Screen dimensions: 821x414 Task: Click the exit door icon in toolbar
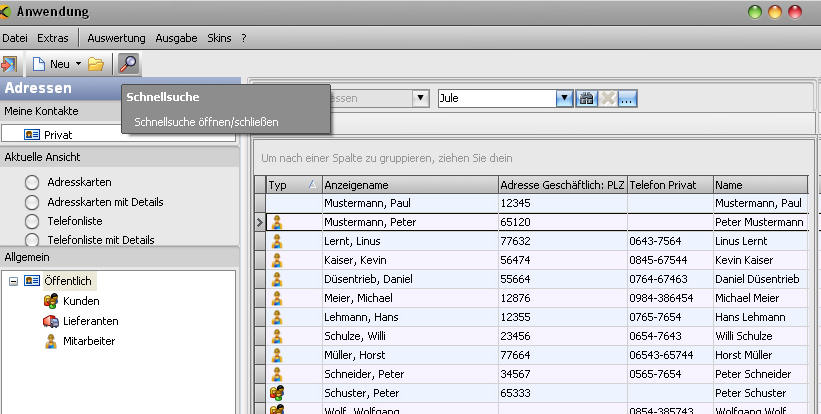[x=8, y=64]
